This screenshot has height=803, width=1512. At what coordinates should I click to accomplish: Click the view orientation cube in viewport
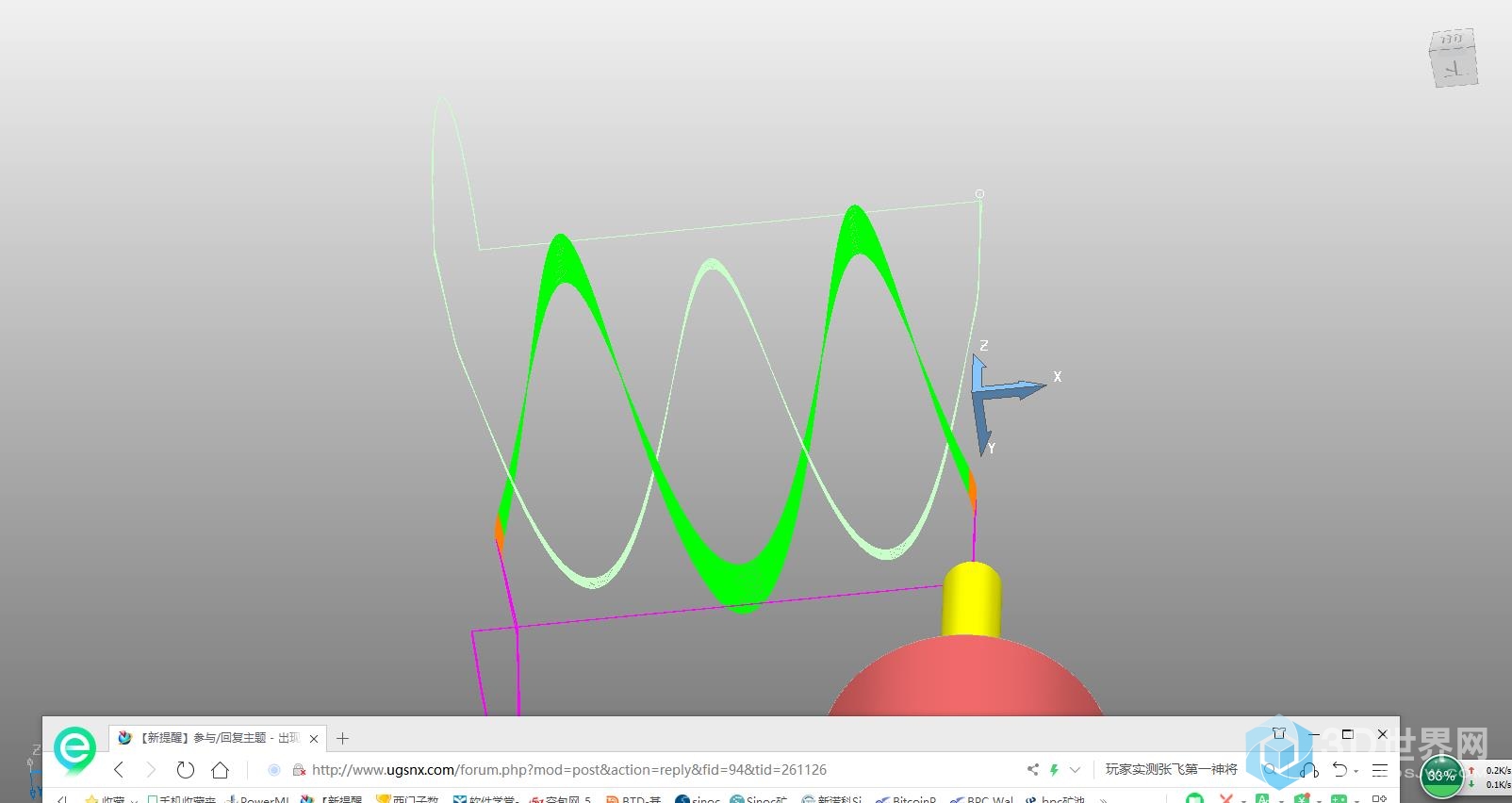(1454, 58)
